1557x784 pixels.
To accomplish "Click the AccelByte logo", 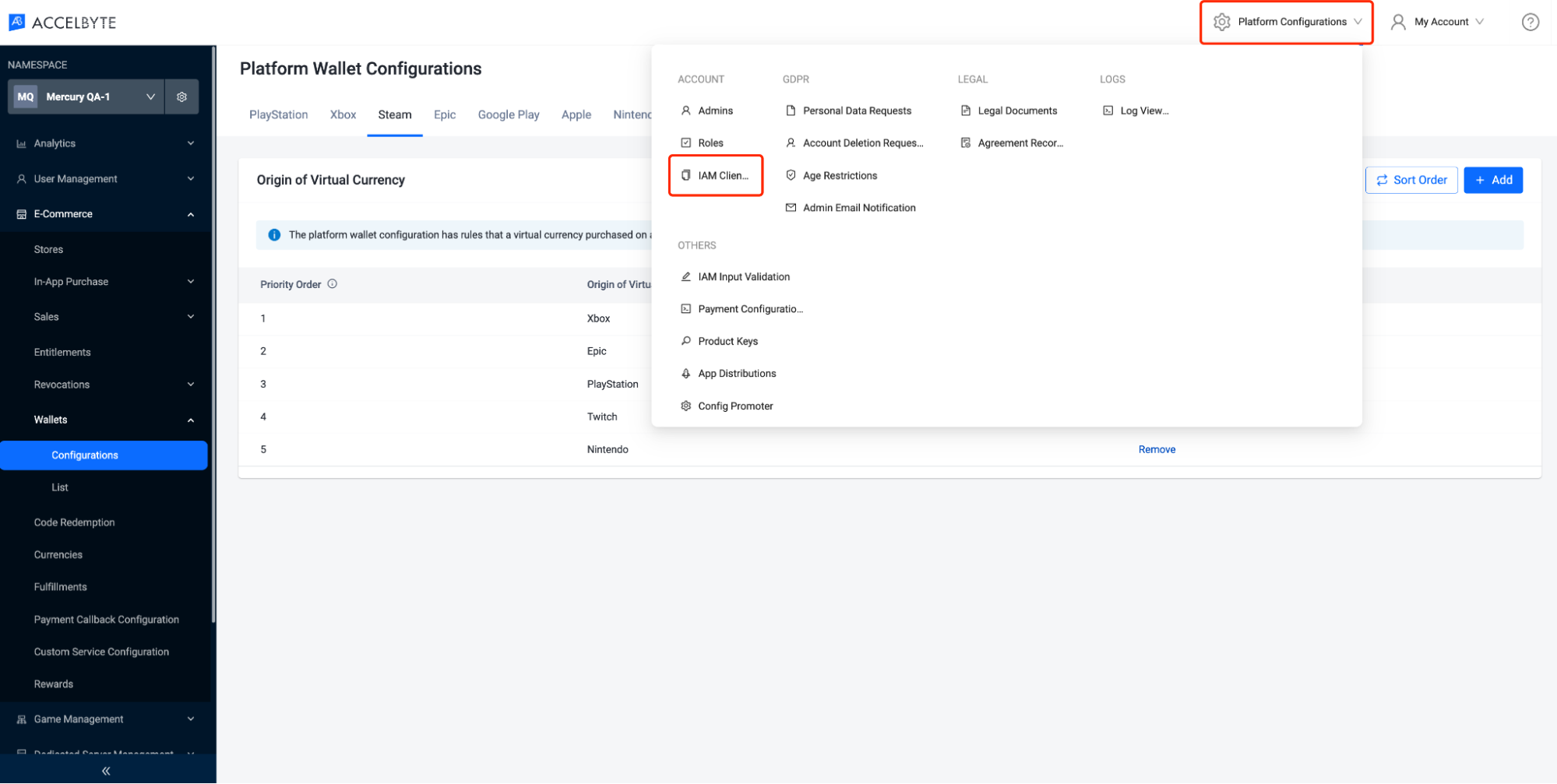I will coord(62,23).
